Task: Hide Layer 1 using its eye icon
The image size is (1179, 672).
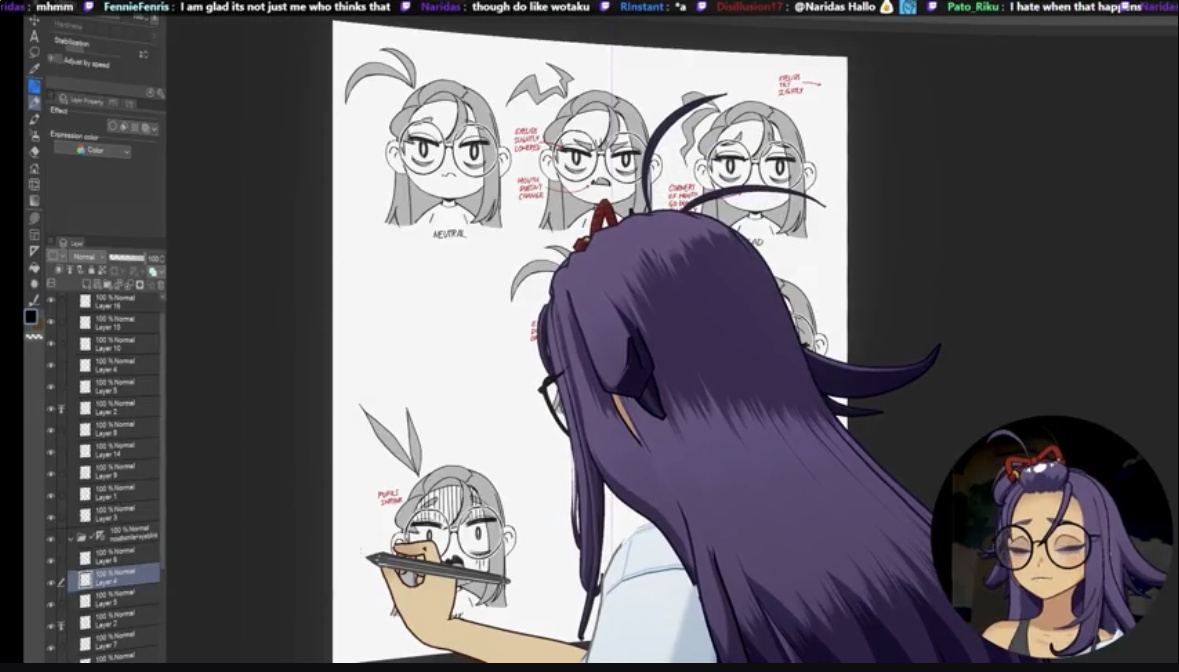Action: [x=51, y=495]
